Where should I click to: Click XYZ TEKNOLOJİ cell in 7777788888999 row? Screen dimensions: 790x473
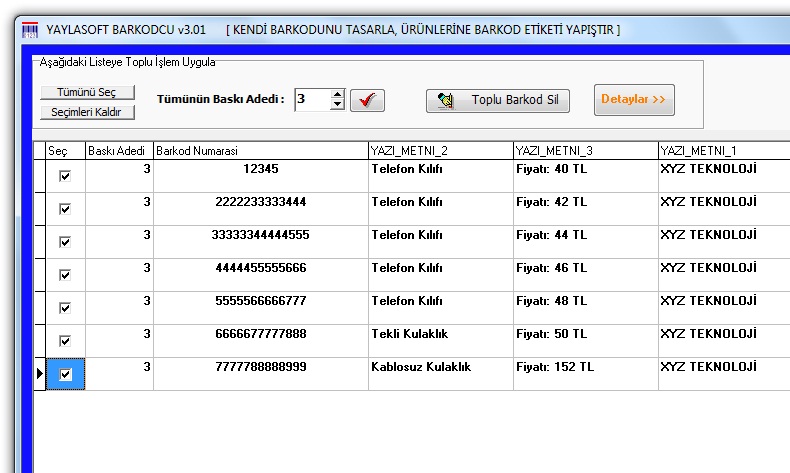pyautogui.click(x=724, y=374)
